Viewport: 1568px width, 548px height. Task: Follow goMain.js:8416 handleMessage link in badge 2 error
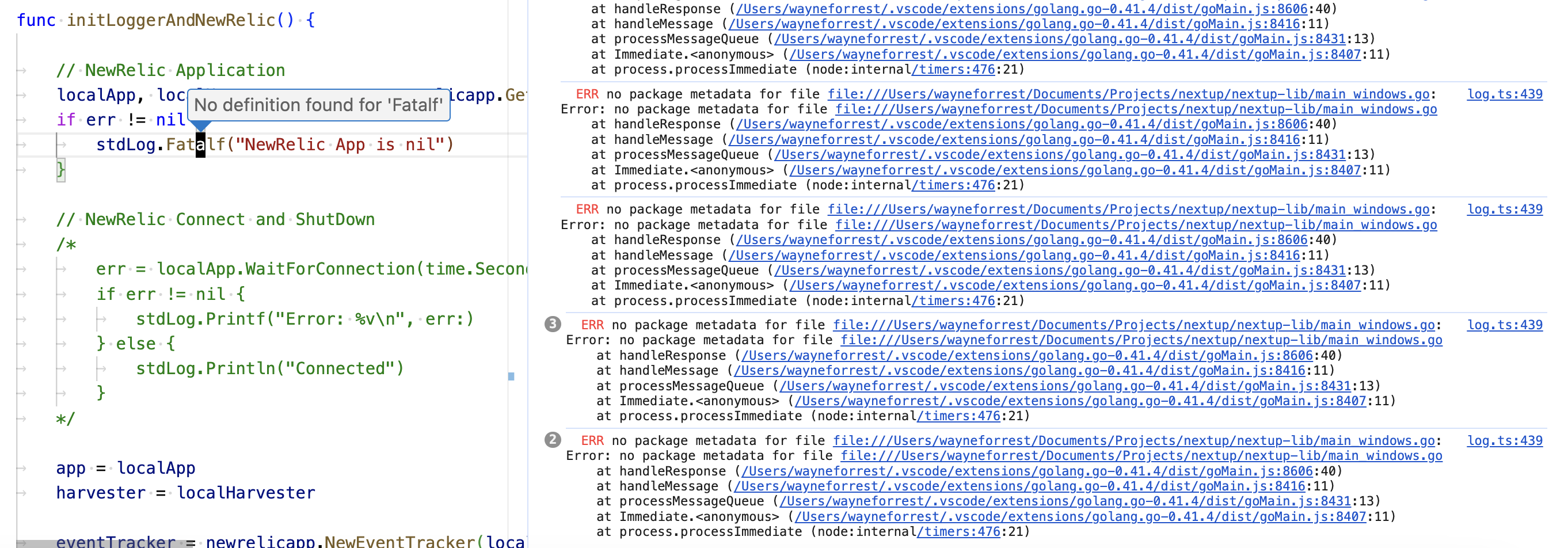[x=1019, y=486]
